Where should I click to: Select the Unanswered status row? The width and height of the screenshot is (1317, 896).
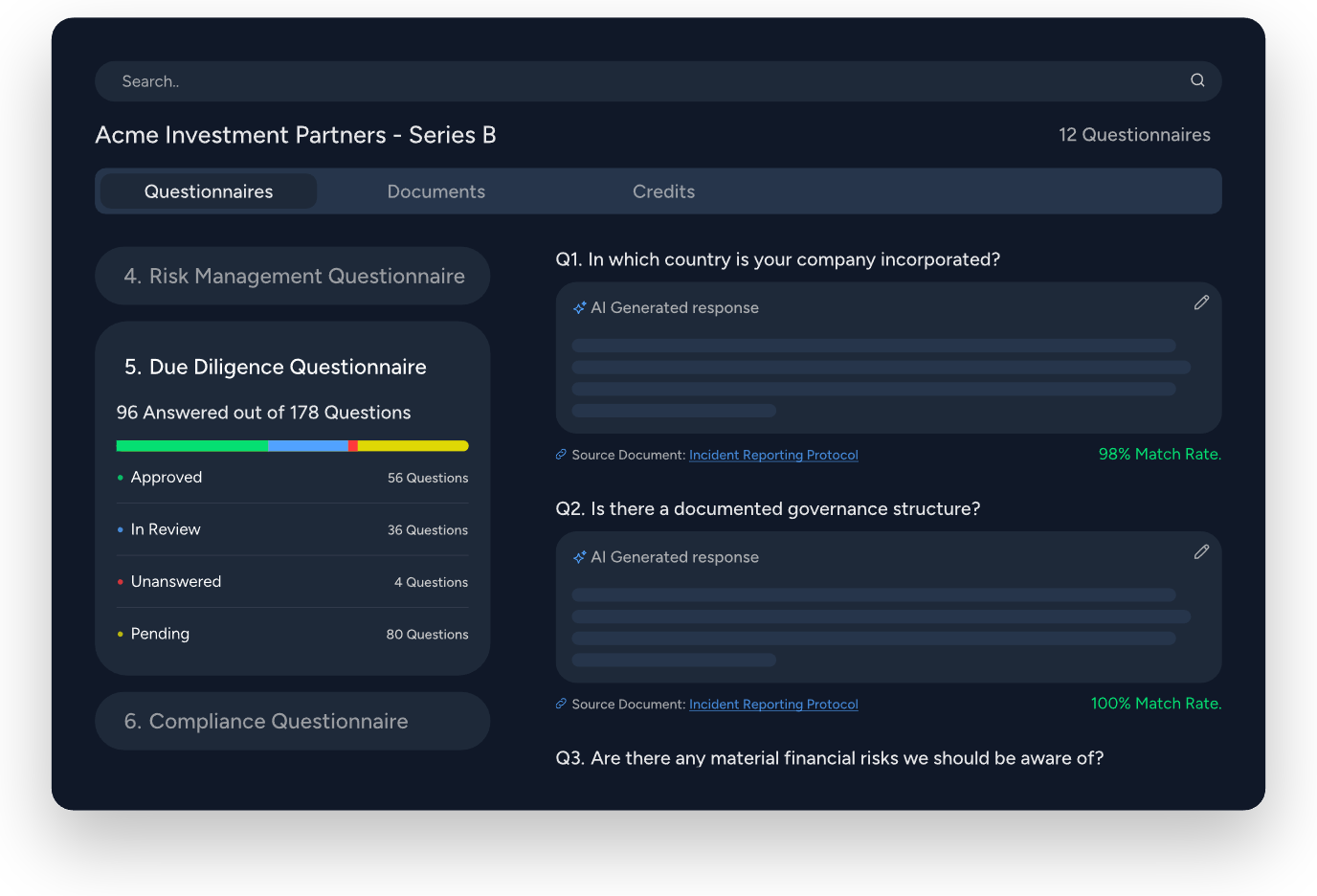[292, 582]
